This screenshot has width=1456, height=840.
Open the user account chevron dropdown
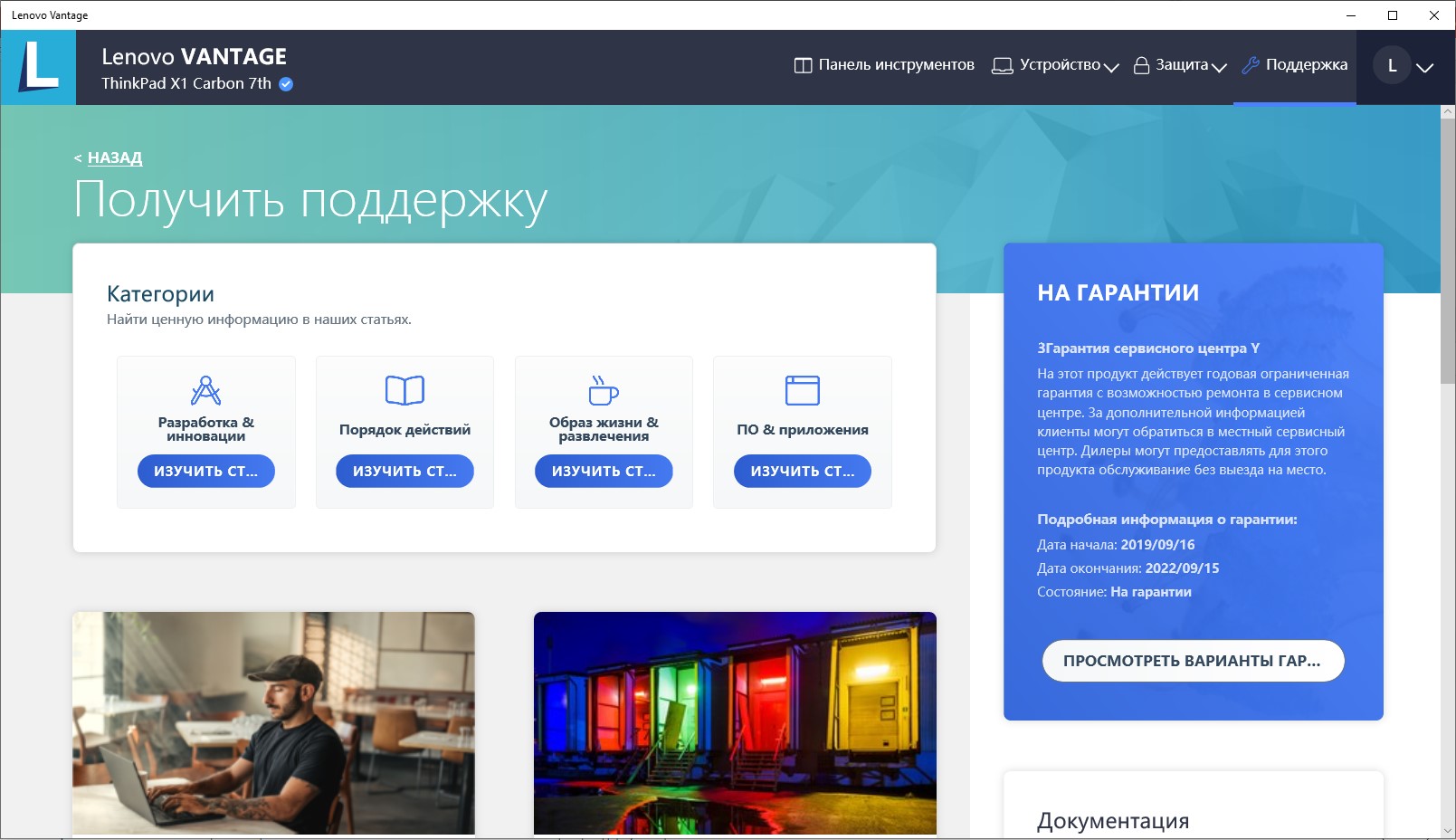pyautogui.click(x=1425, y=68)
